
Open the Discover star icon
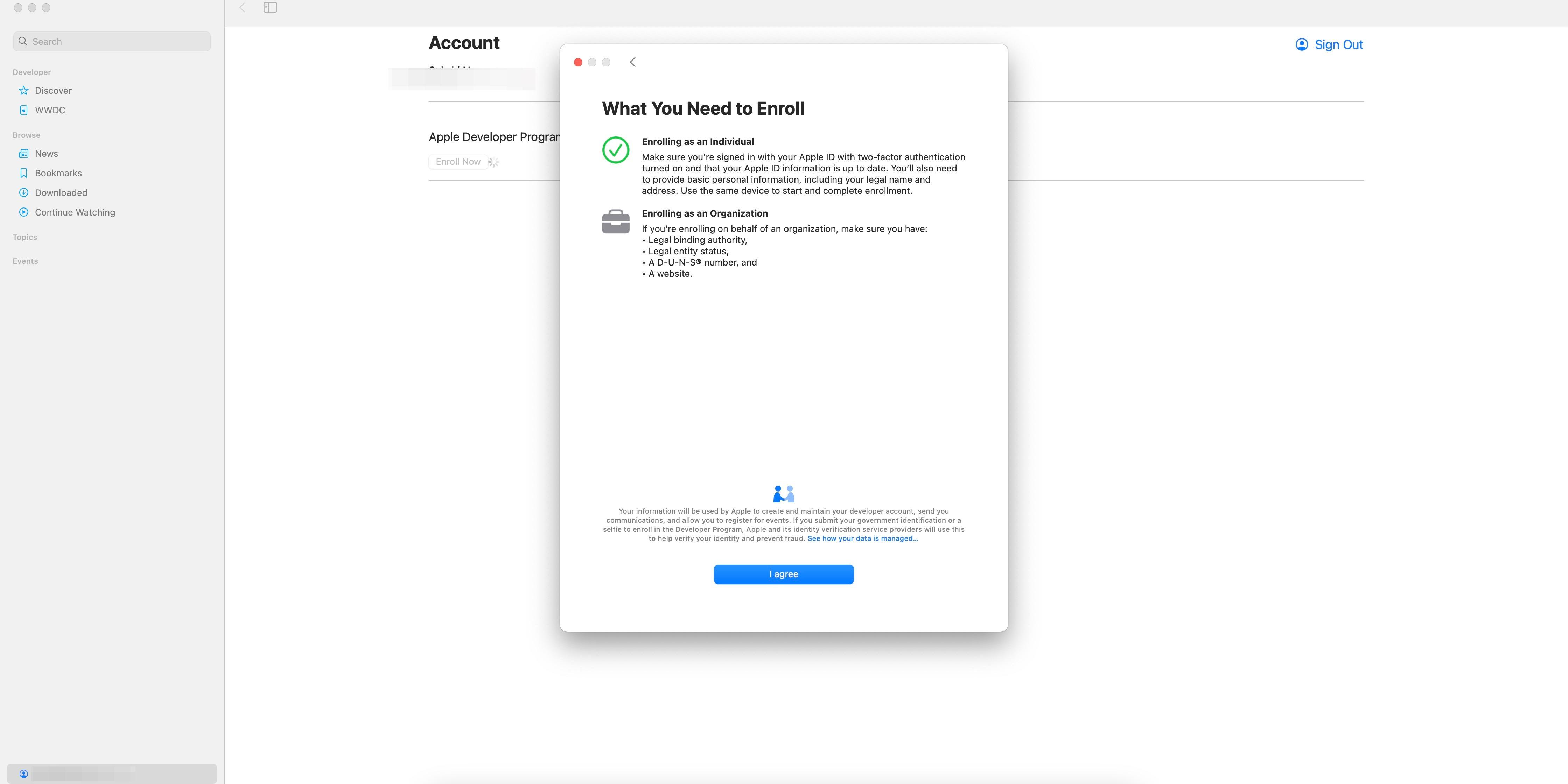click(24, 91)
